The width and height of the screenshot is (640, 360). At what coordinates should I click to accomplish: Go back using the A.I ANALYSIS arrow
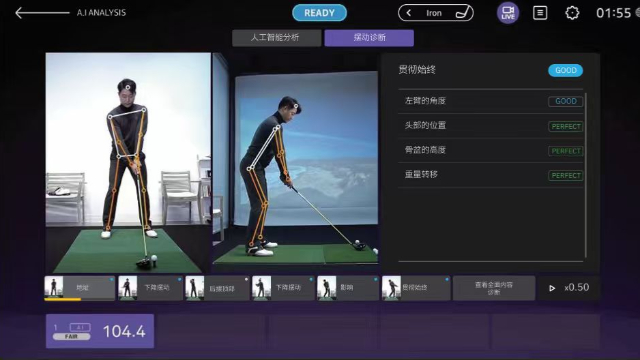tap(42, 13)
